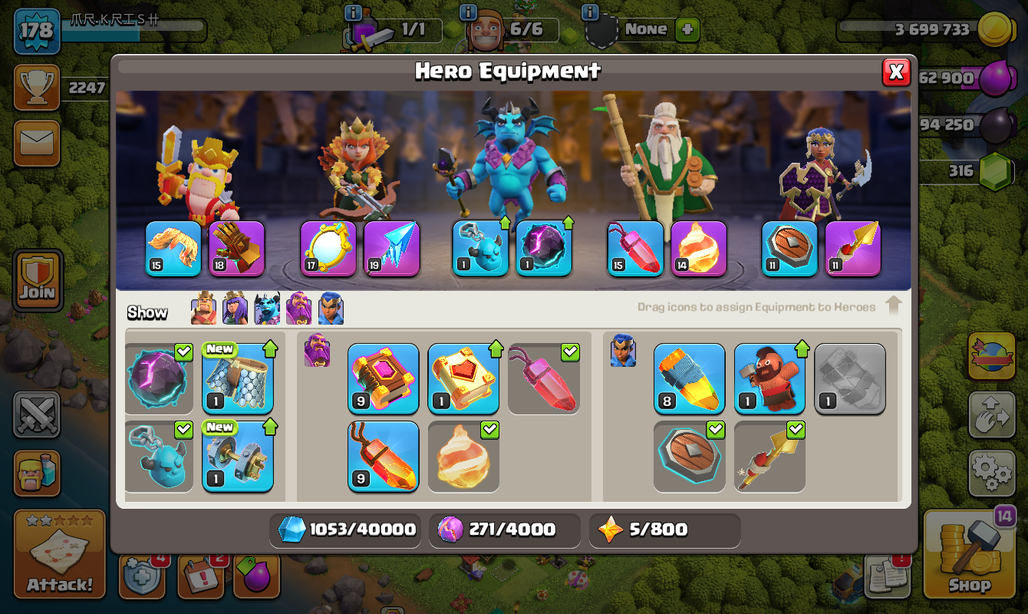Toggle Barbarian King filter in Show row
The width and height of the screenshot is (1028, 614).
(x=203, y=309)
